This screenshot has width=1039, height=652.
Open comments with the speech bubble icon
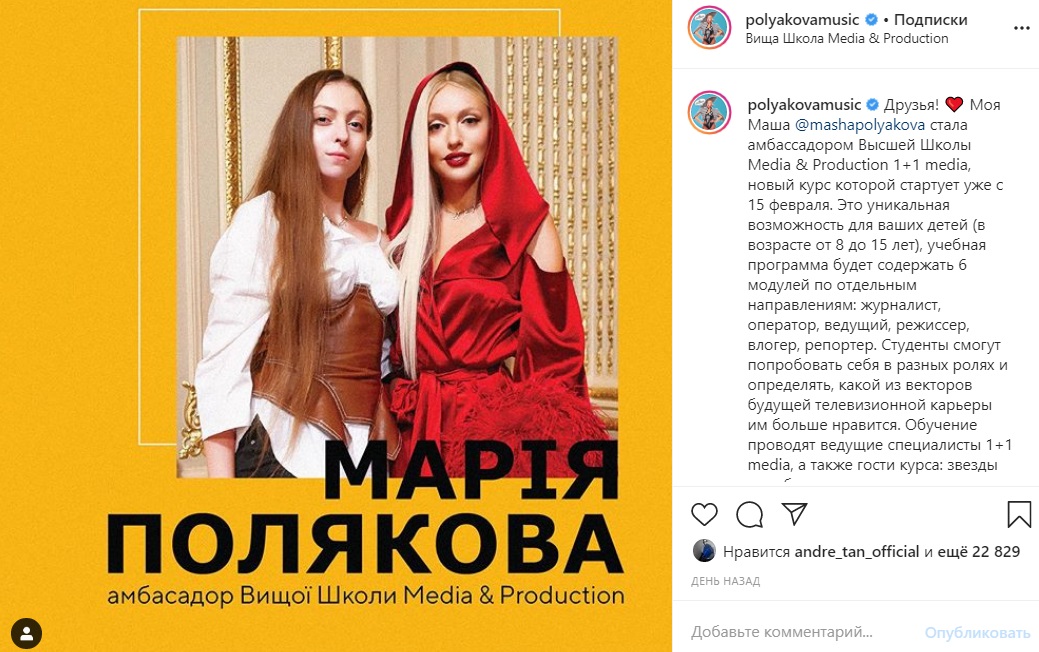coord(749,514)
